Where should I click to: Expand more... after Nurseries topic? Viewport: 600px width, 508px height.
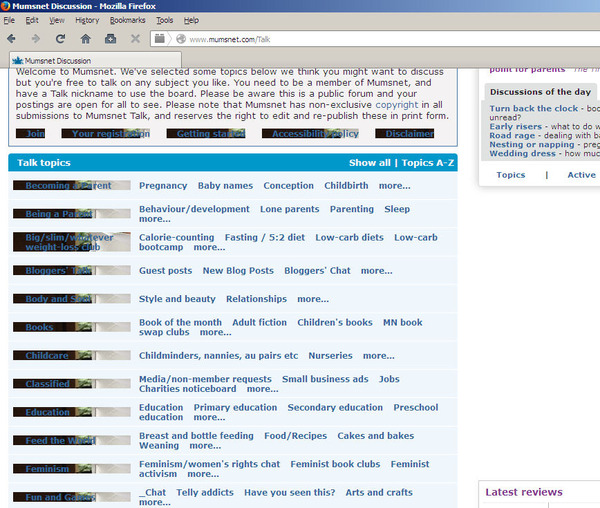[x=379, y=356]
